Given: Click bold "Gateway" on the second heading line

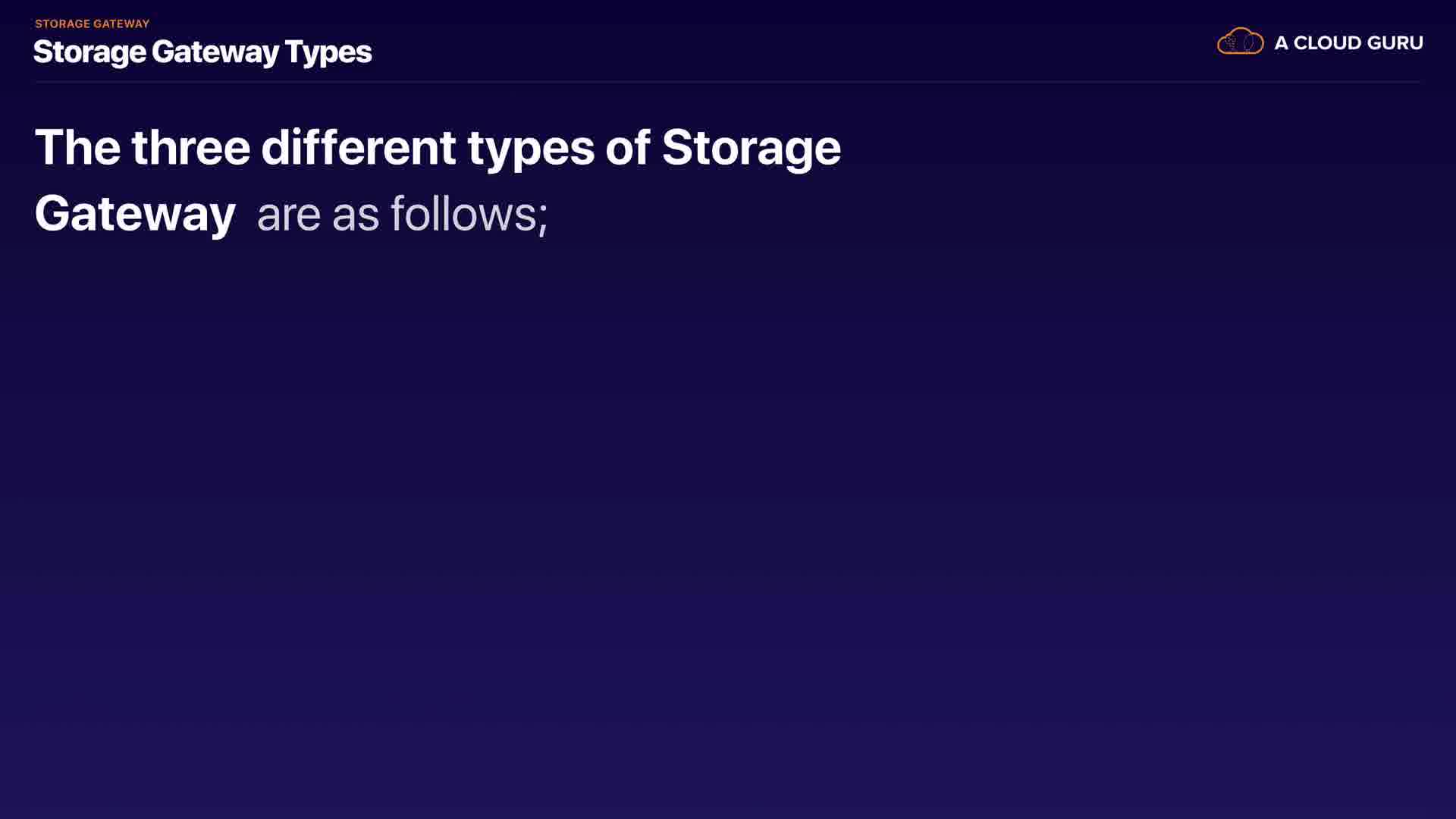Looking at the screenshot, I should tap(135, 214).
